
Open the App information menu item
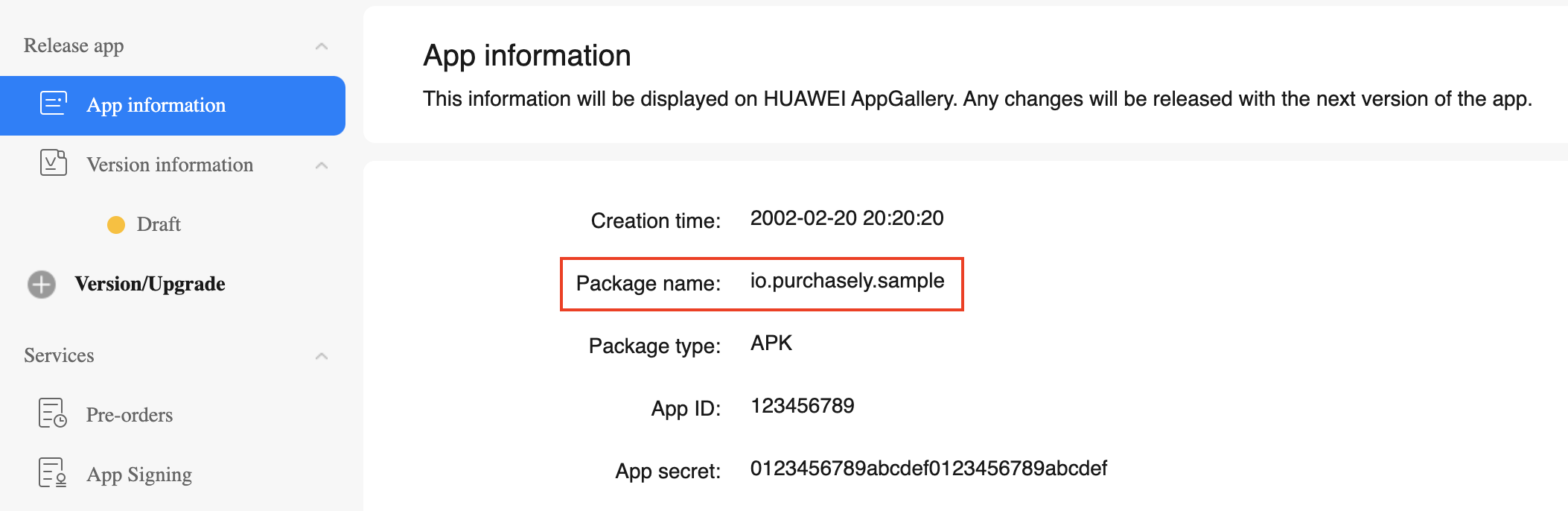[x=156, y=105]
